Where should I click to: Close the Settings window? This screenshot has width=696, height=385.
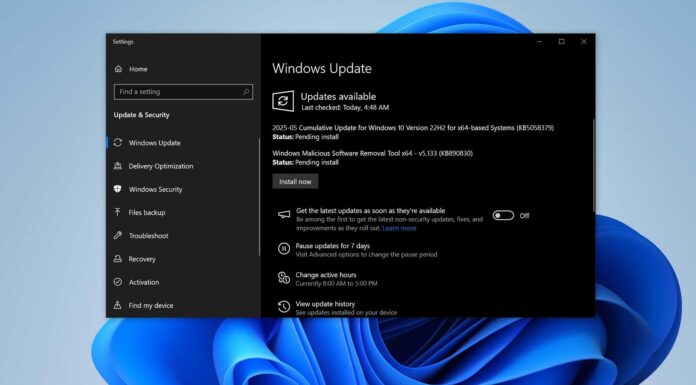[x=584, y=42]
